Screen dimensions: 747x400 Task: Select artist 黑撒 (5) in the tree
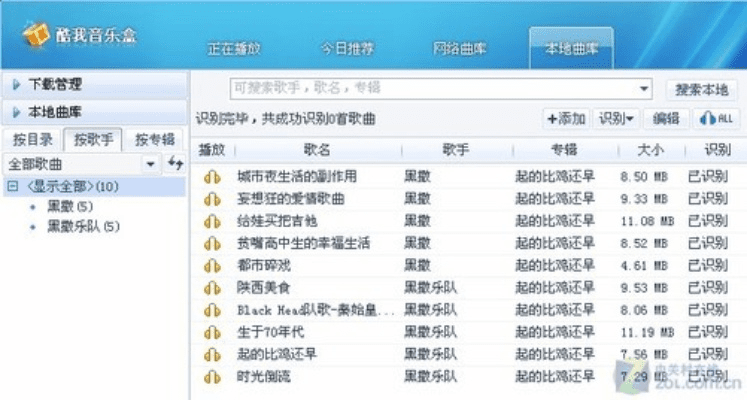coord(70,207)
